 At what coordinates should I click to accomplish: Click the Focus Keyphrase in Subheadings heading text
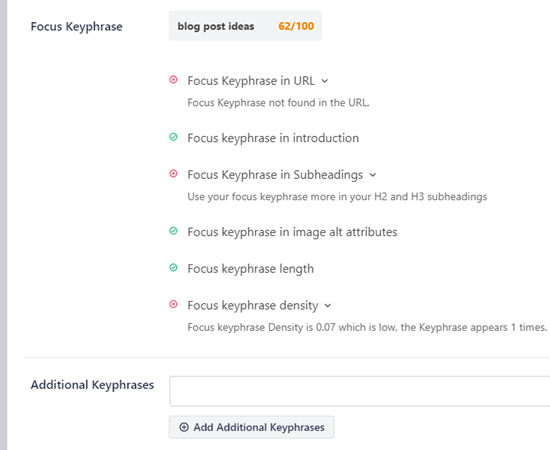275,175
